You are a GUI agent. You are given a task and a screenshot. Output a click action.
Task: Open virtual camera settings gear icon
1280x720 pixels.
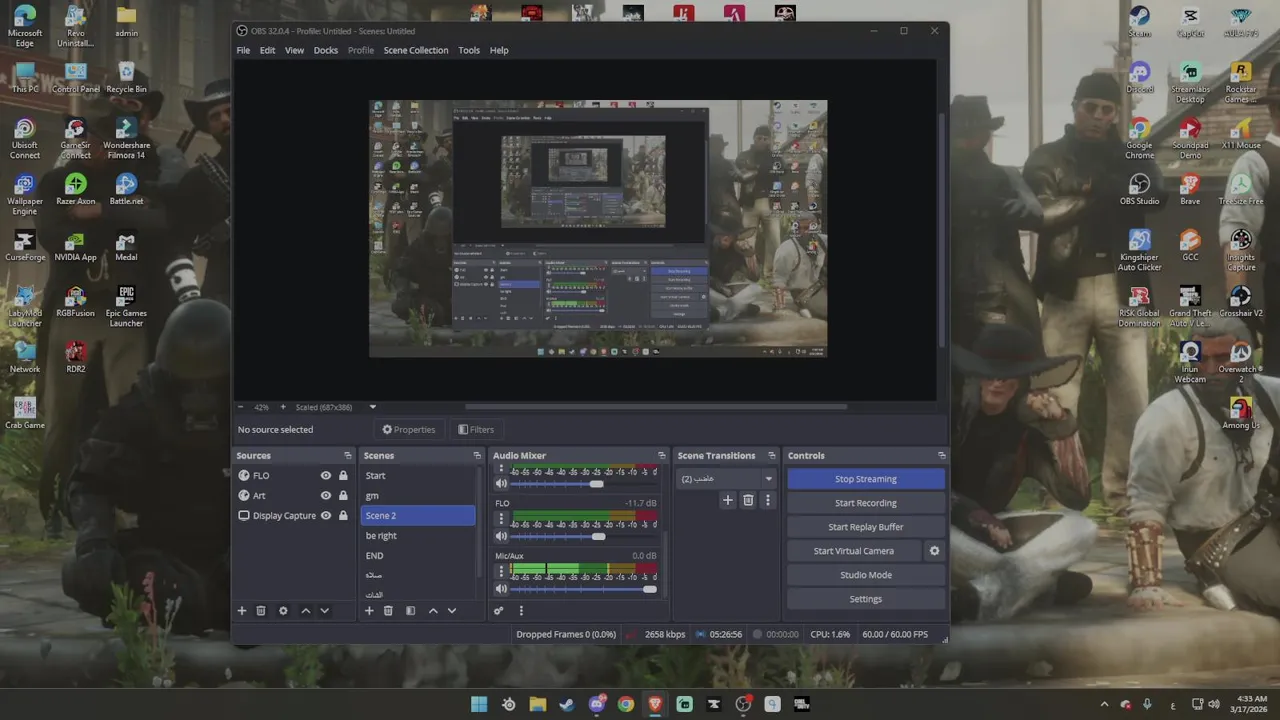935,551
